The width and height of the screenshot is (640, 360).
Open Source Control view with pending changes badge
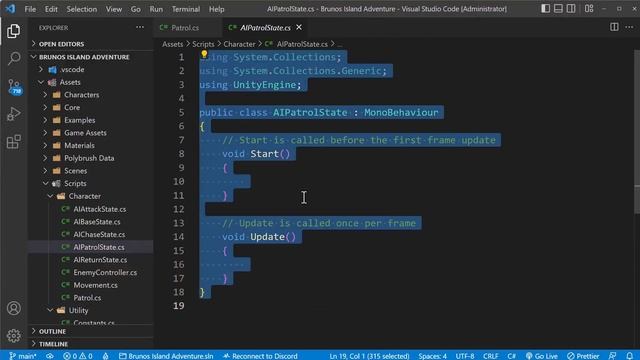(13, 87)
